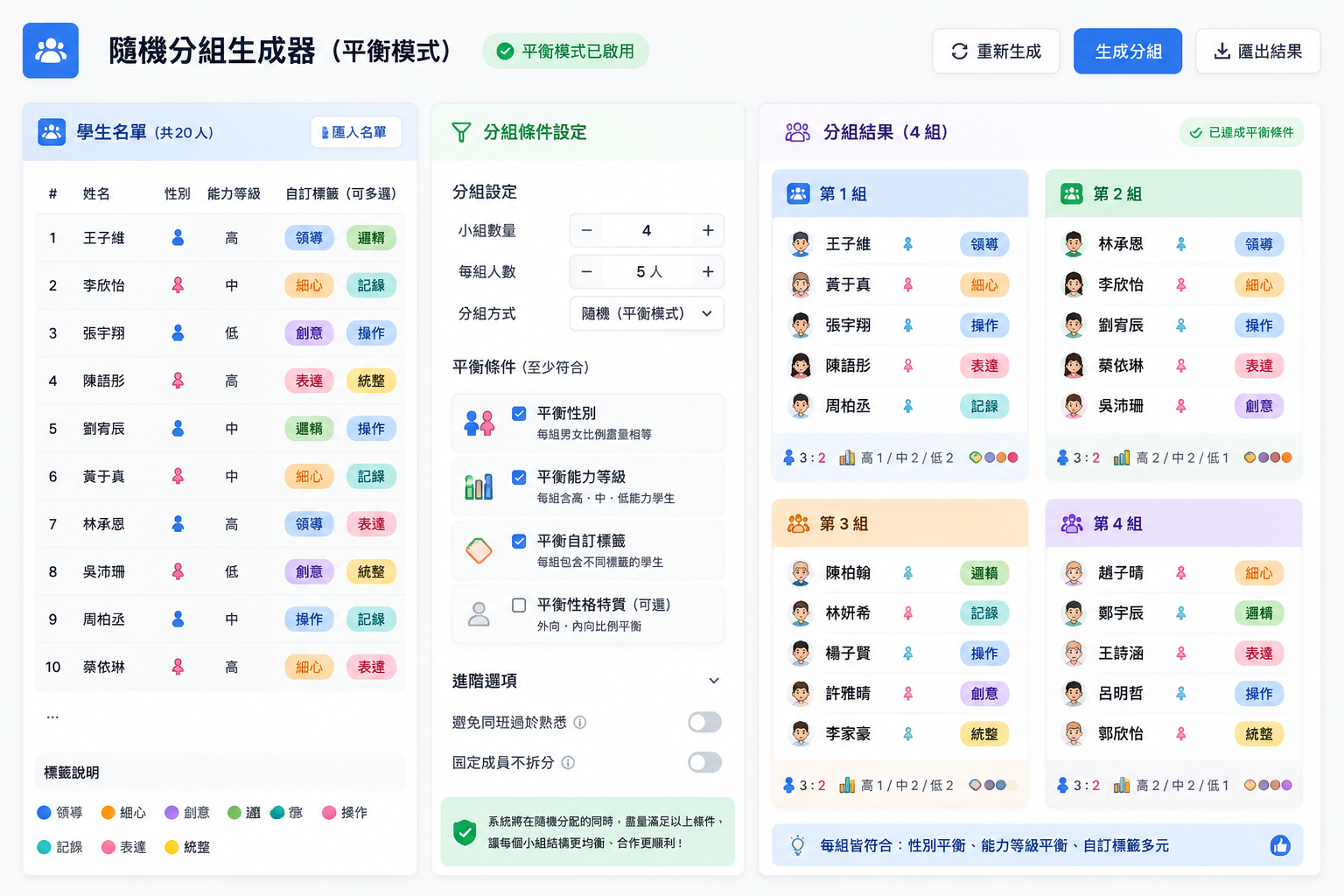Click the thumbs-up icon in summary bar

[1280, 845]
